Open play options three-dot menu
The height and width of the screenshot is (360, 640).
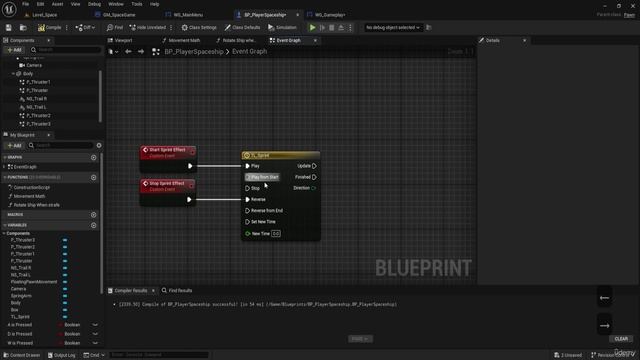click(x=350, y=27)
